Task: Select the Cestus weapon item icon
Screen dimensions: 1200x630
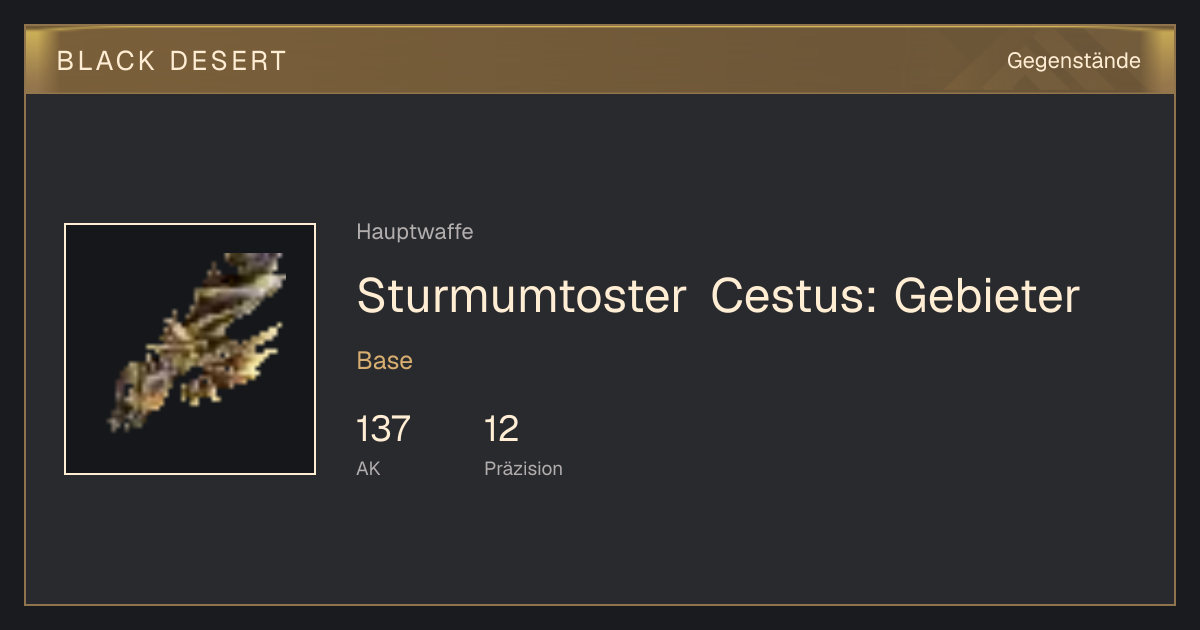Action: [x=190, y=349]
